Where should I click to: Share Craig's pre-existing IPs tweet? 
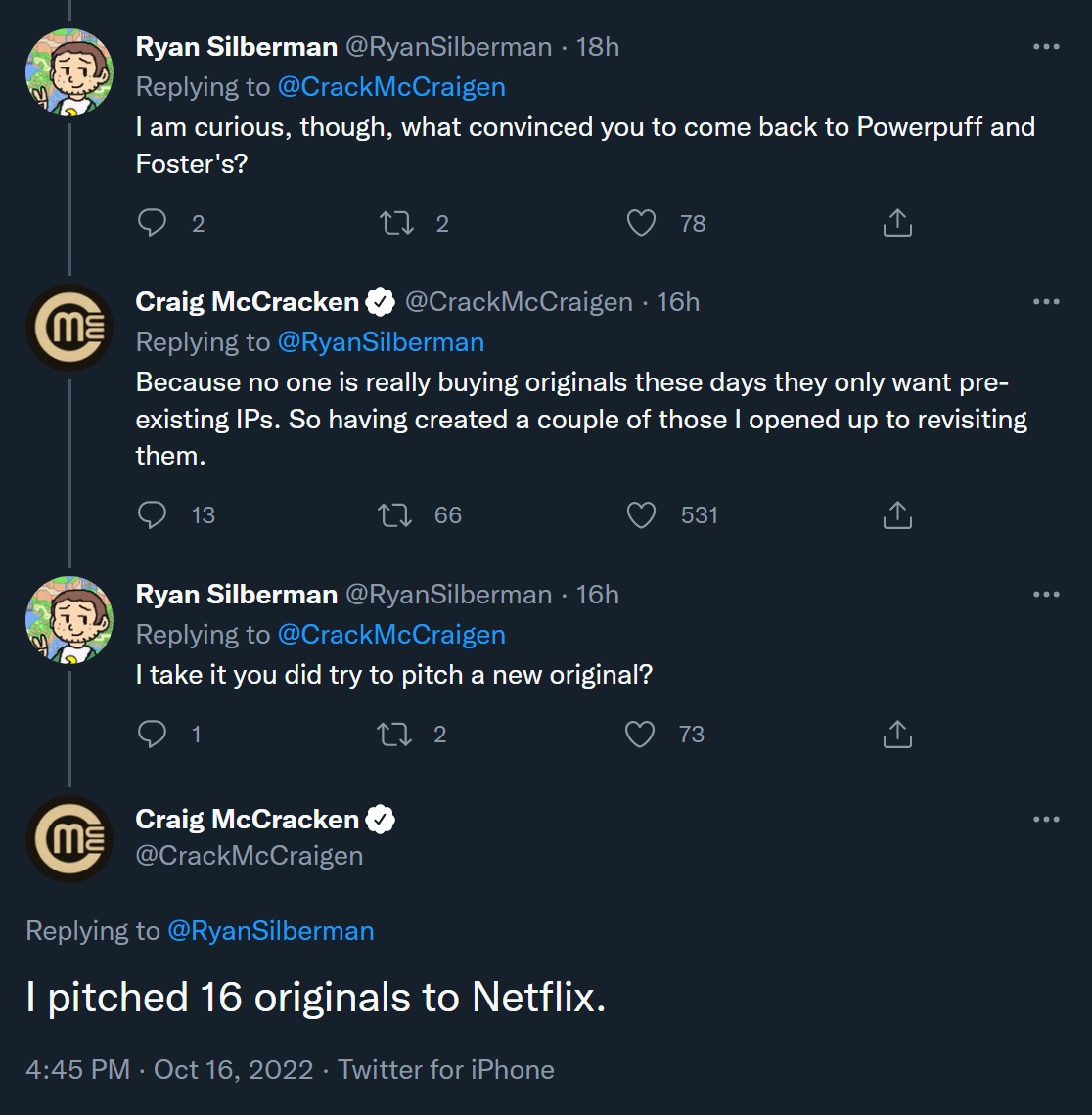tap(897, 515)
